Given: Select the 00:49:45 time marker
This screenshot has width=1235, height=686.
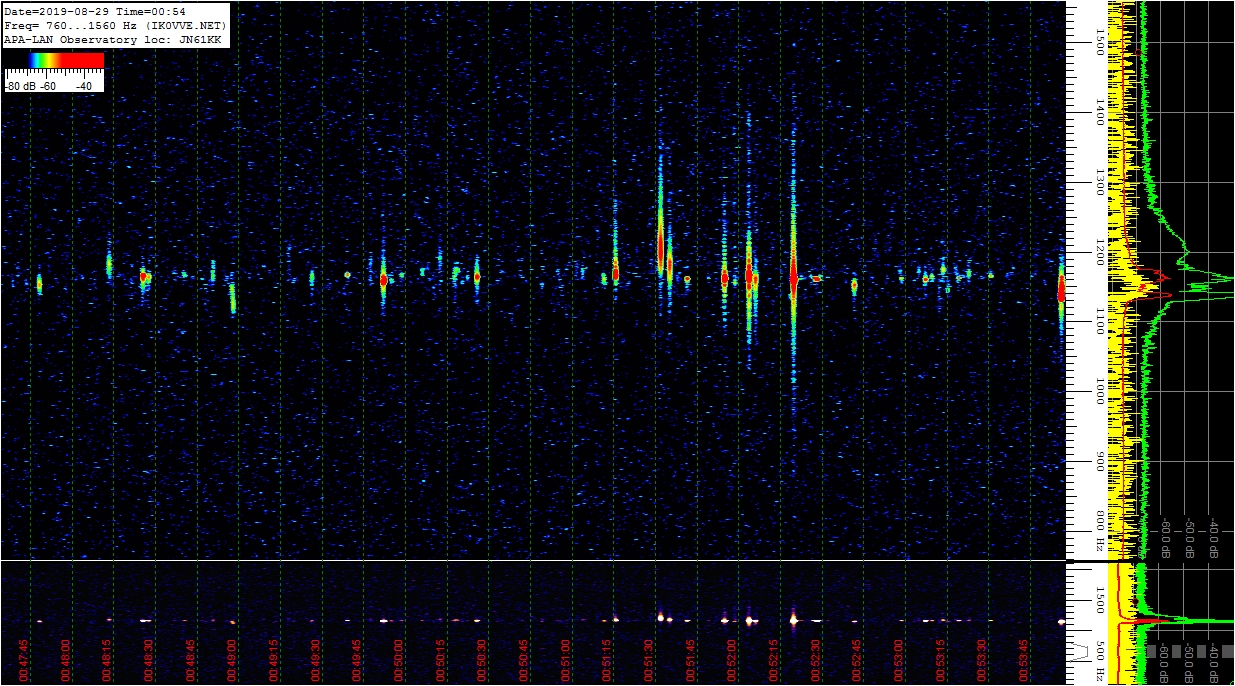Looking at the screenshot, I should [357, 661].
